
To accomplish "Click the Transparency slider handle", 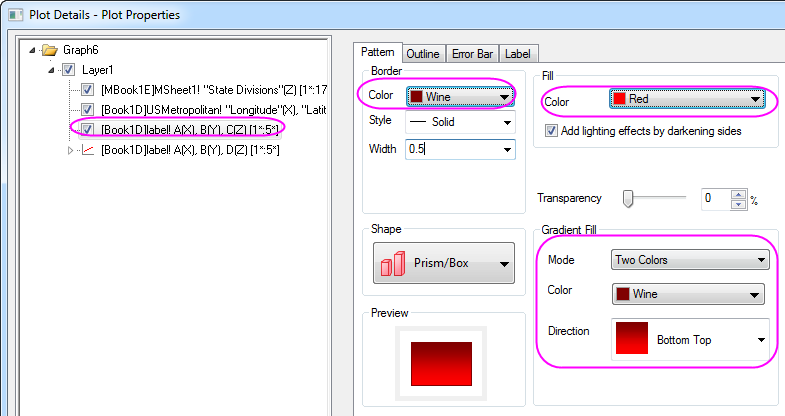I will 628,199.
